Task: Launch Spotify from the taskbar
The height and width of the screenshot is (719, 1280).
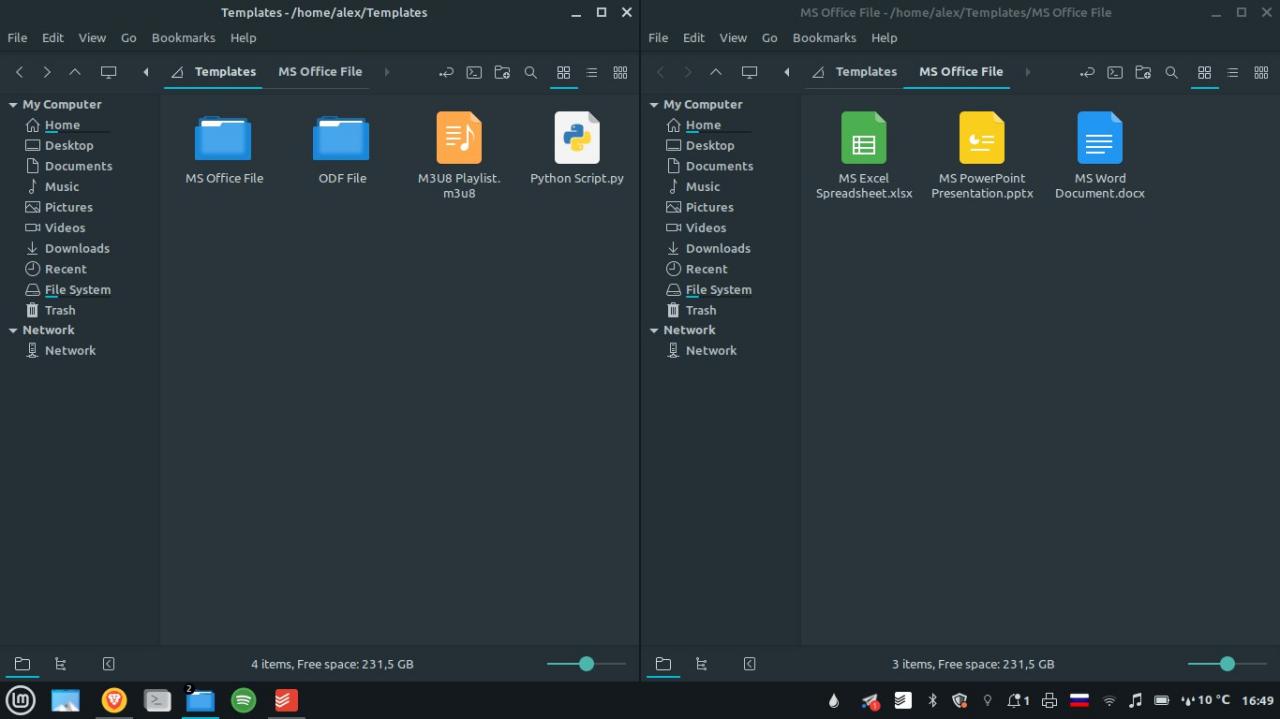Action: click(243, 700)
